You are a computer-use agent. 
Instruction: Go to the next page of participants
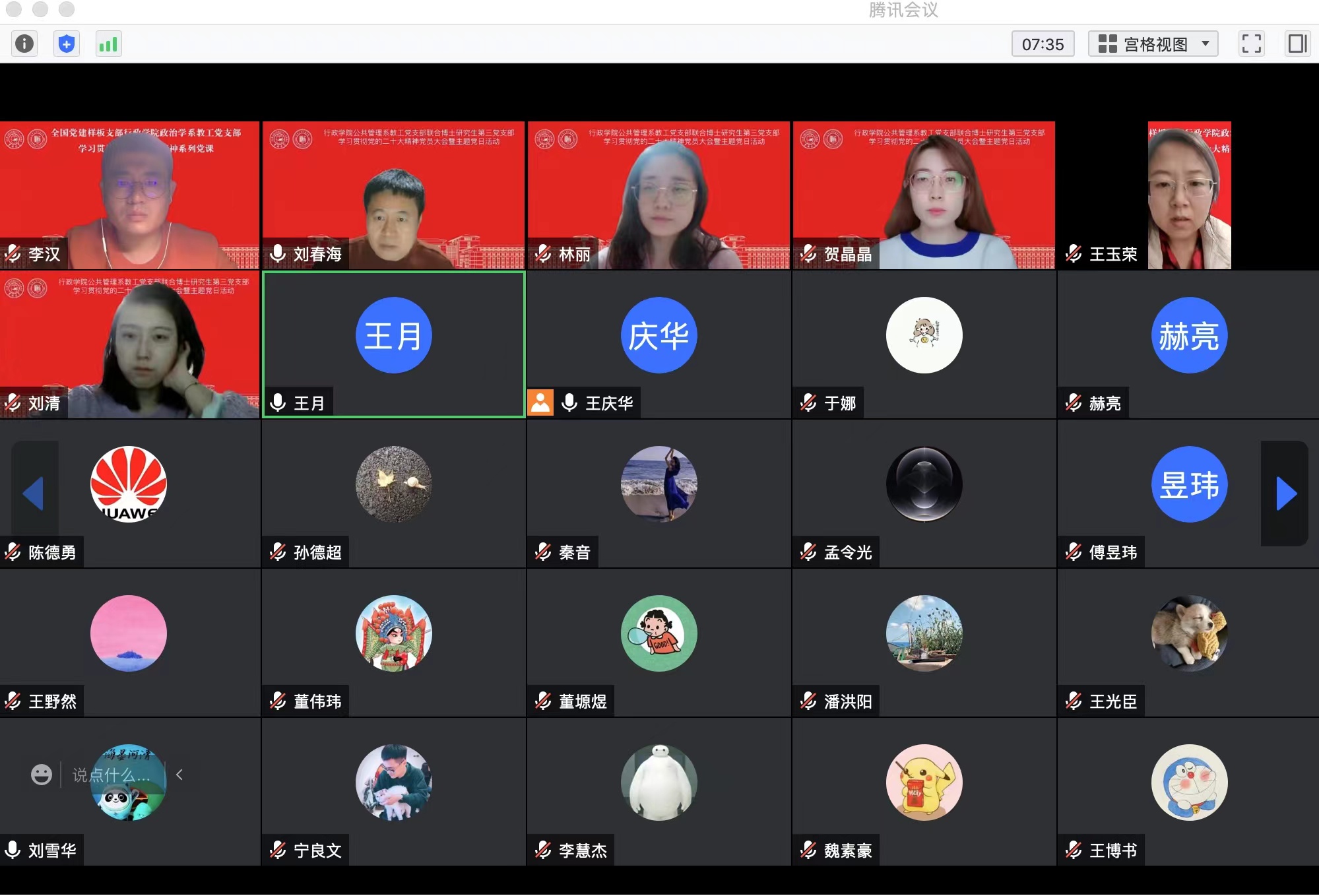click(1285, 494)
